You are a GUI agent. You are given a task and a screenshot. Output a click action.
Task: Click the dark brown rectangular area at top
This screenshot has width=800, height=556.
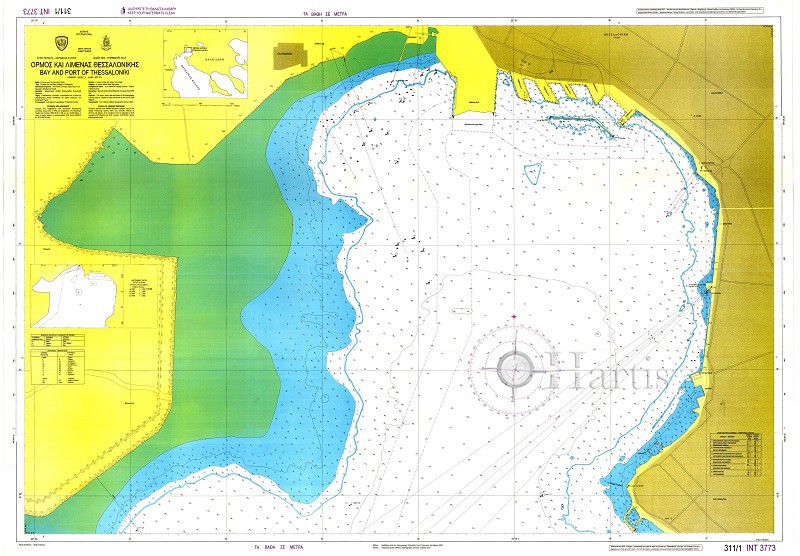pos(291,56)
